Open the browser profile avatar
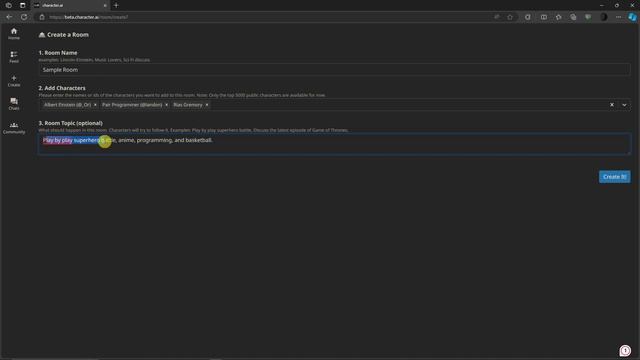640x360 pixels. point(604,17)
